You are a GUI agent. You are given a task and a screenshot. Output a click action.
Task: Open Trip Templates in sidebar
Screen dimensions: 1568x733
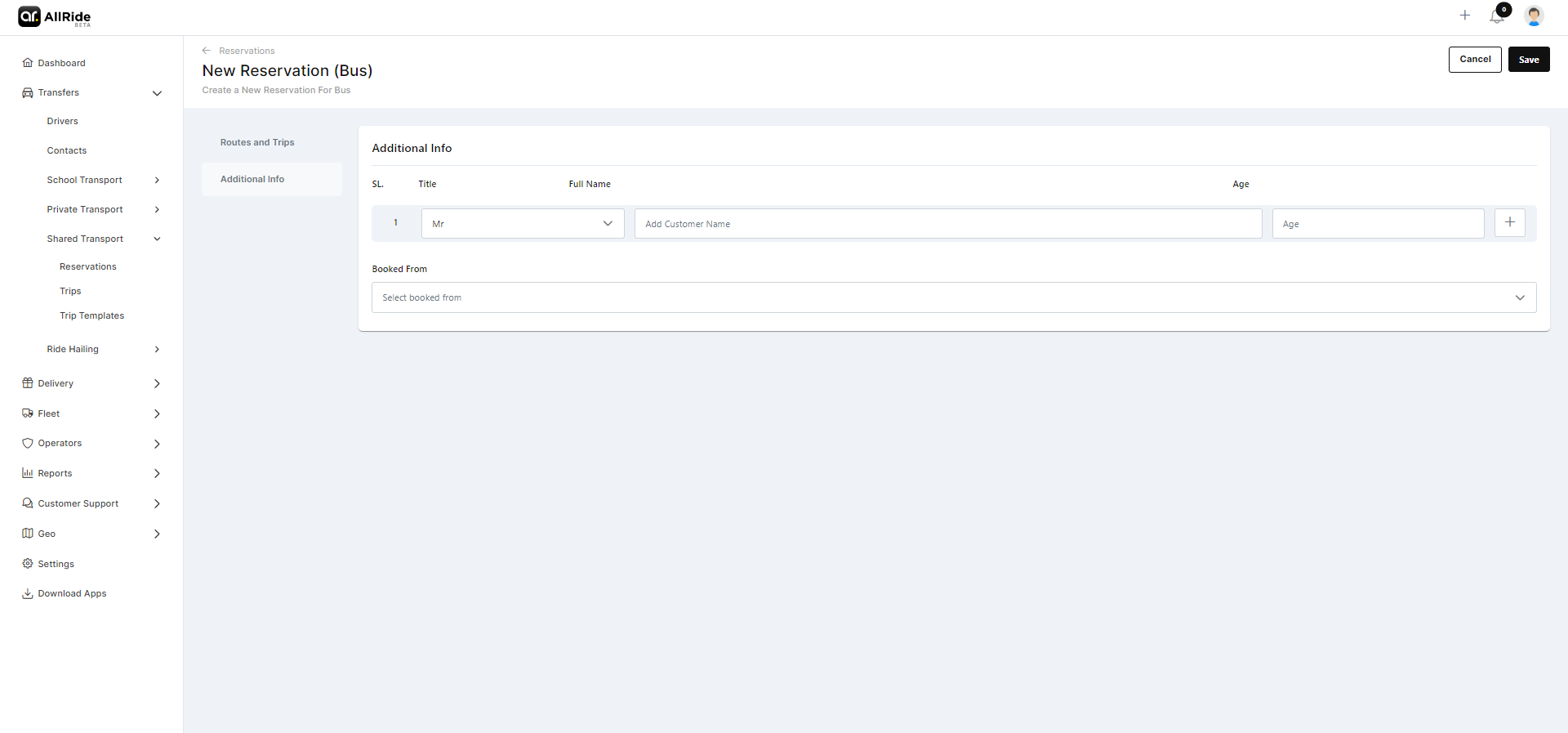tap(91, 315)
